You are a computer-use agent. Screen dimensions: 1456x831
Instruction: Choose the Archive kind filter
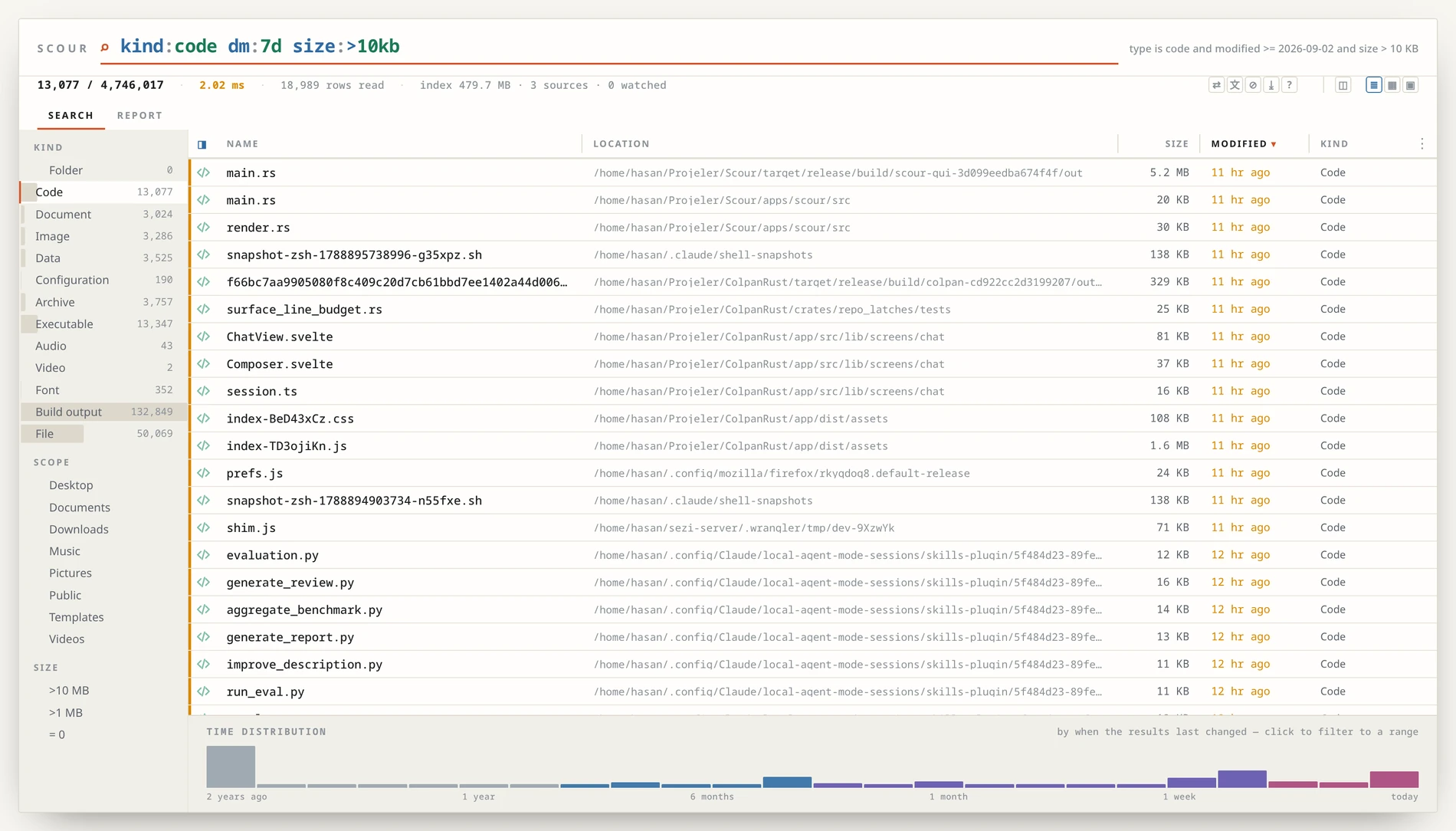click(x=103, y=302)
